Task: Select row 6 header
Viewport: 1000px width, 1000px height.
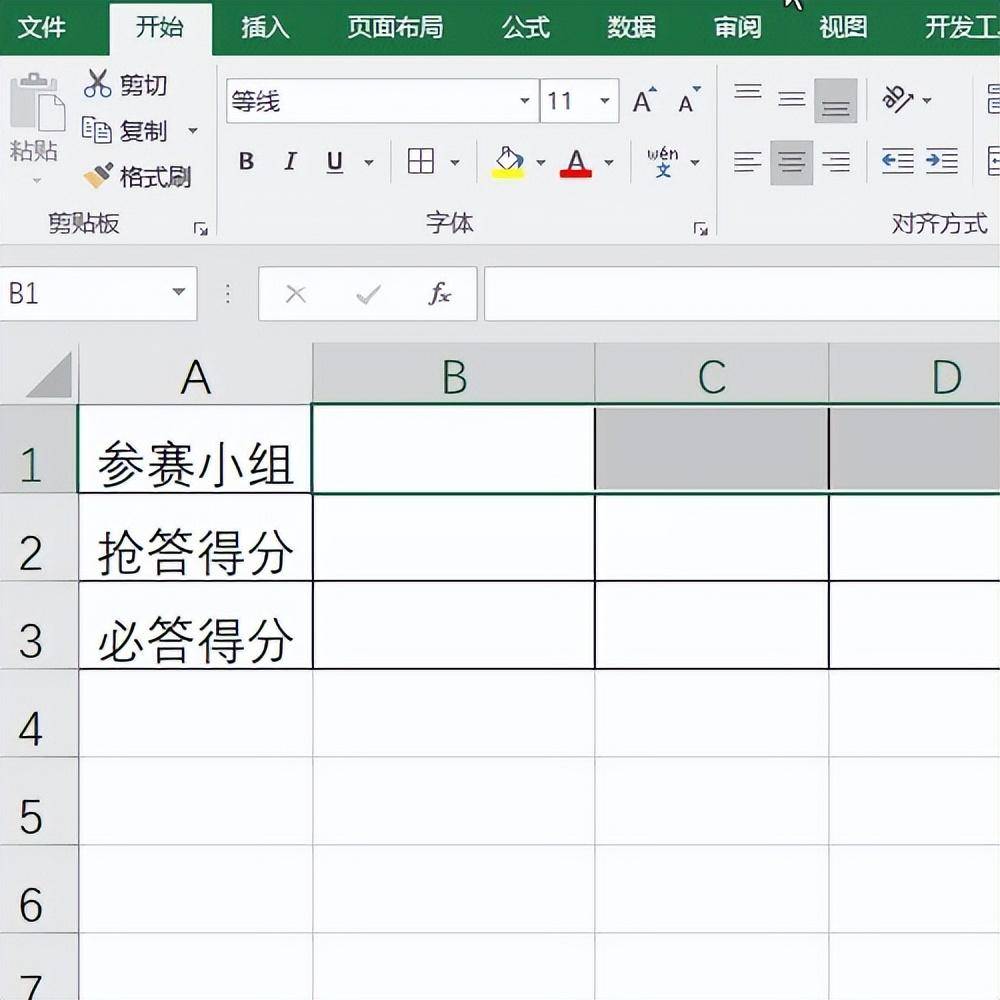Action: point(38,889)
